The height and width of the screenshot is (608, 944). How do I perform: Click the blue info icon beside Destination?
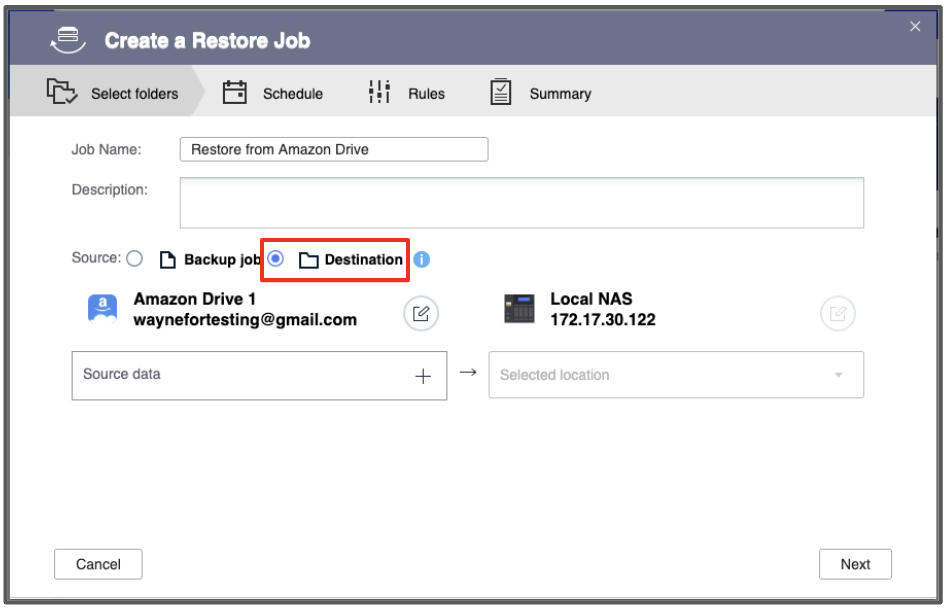point(422,260)
